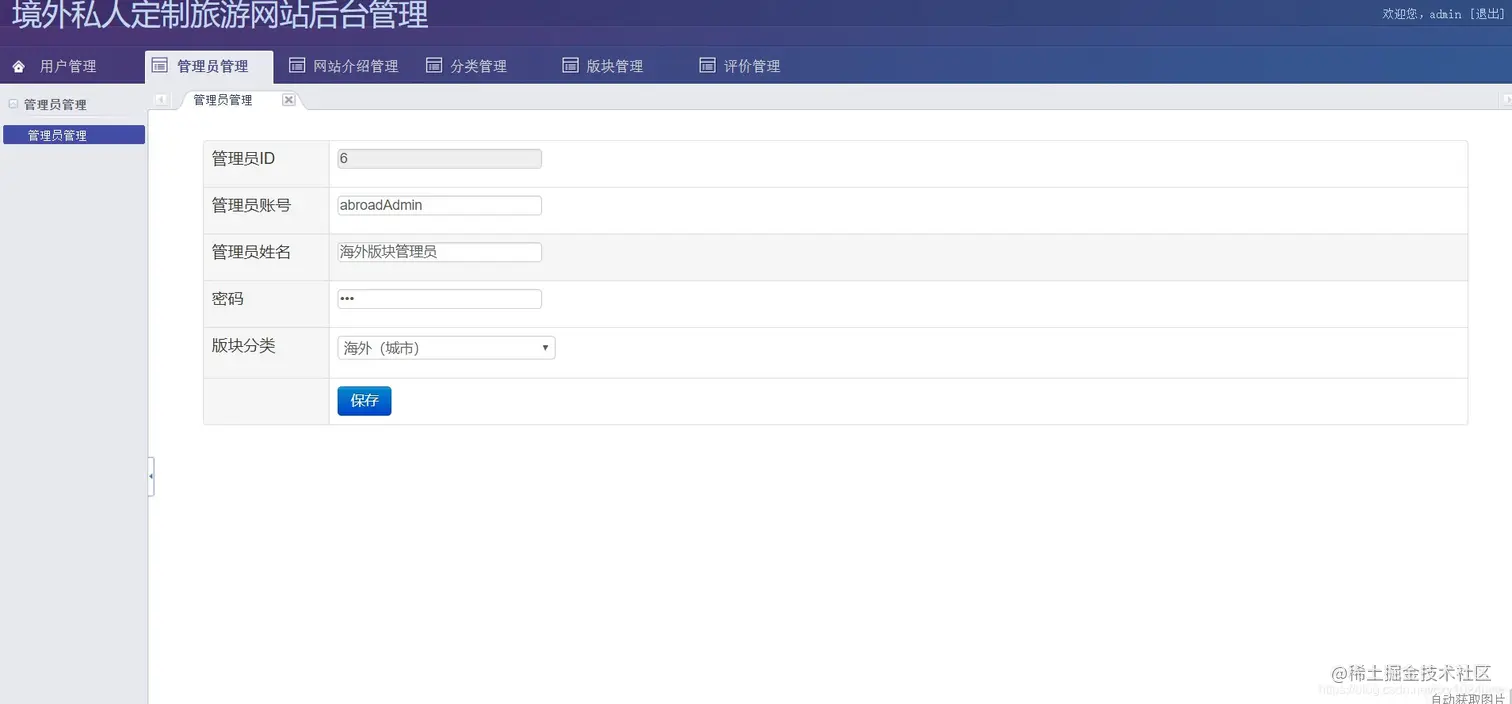This screenshot has height=704, width=1512.
Task: Click the 密码 password field
Action: click(440, 299)
